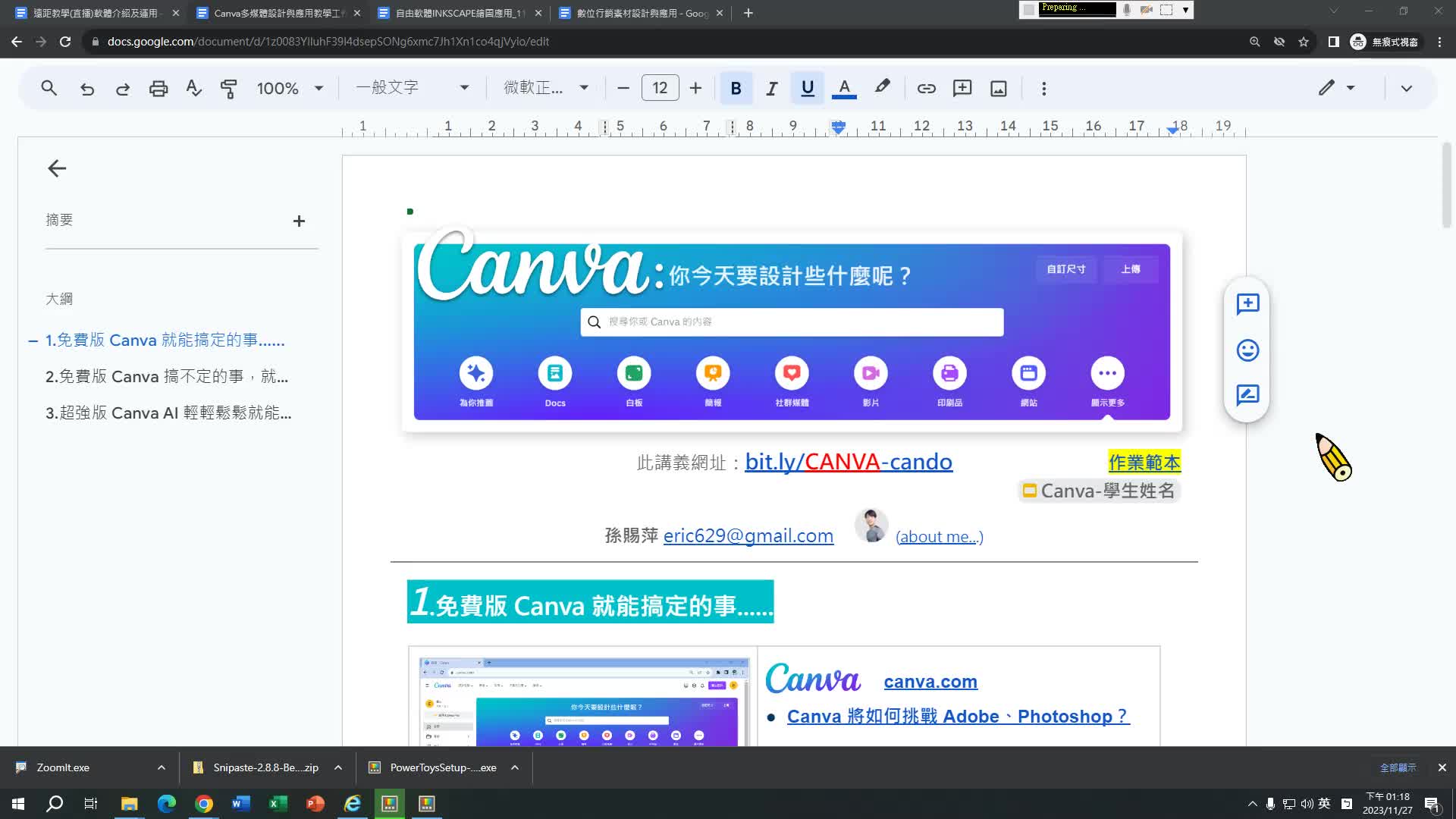Expand Snipaste zip download options

(338, 767)
